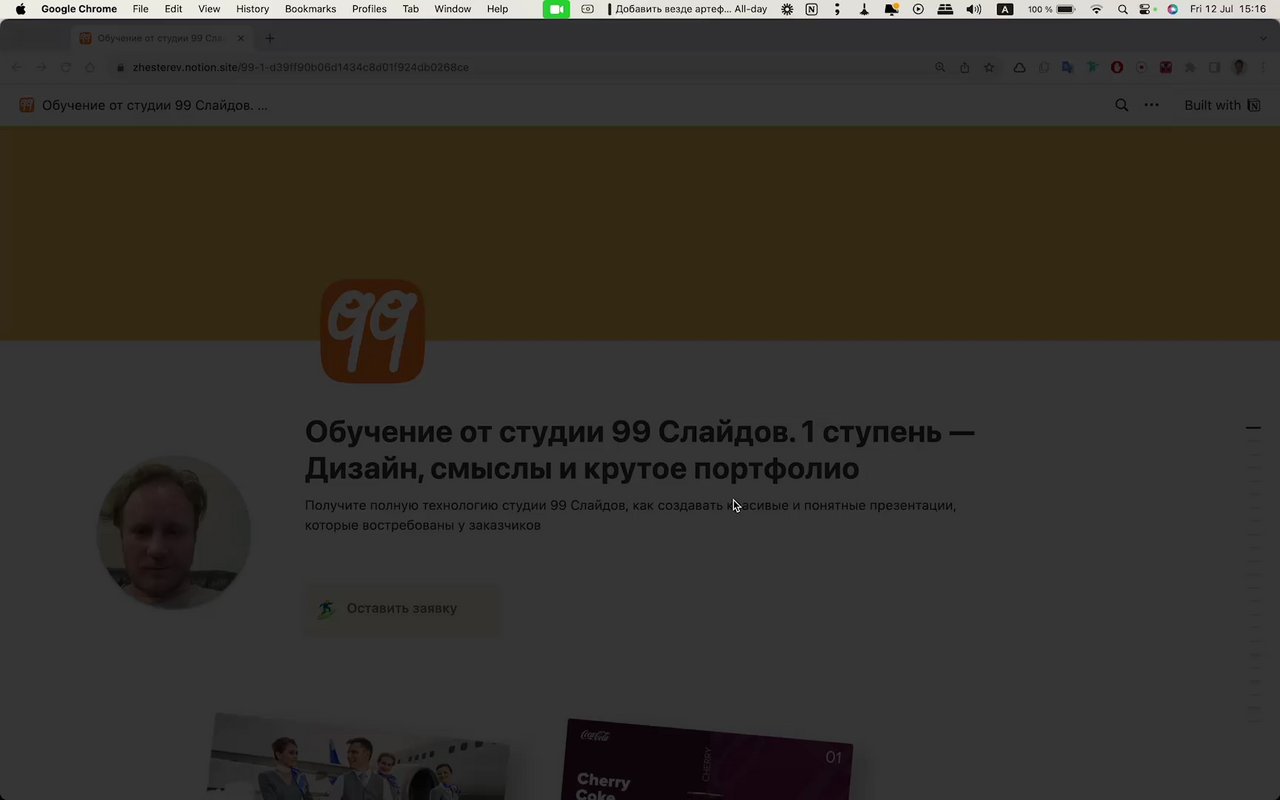This screenshot has height=800, width=1280.
Task: Close the Обучение от студии browser tab
Action: [241, 38]
